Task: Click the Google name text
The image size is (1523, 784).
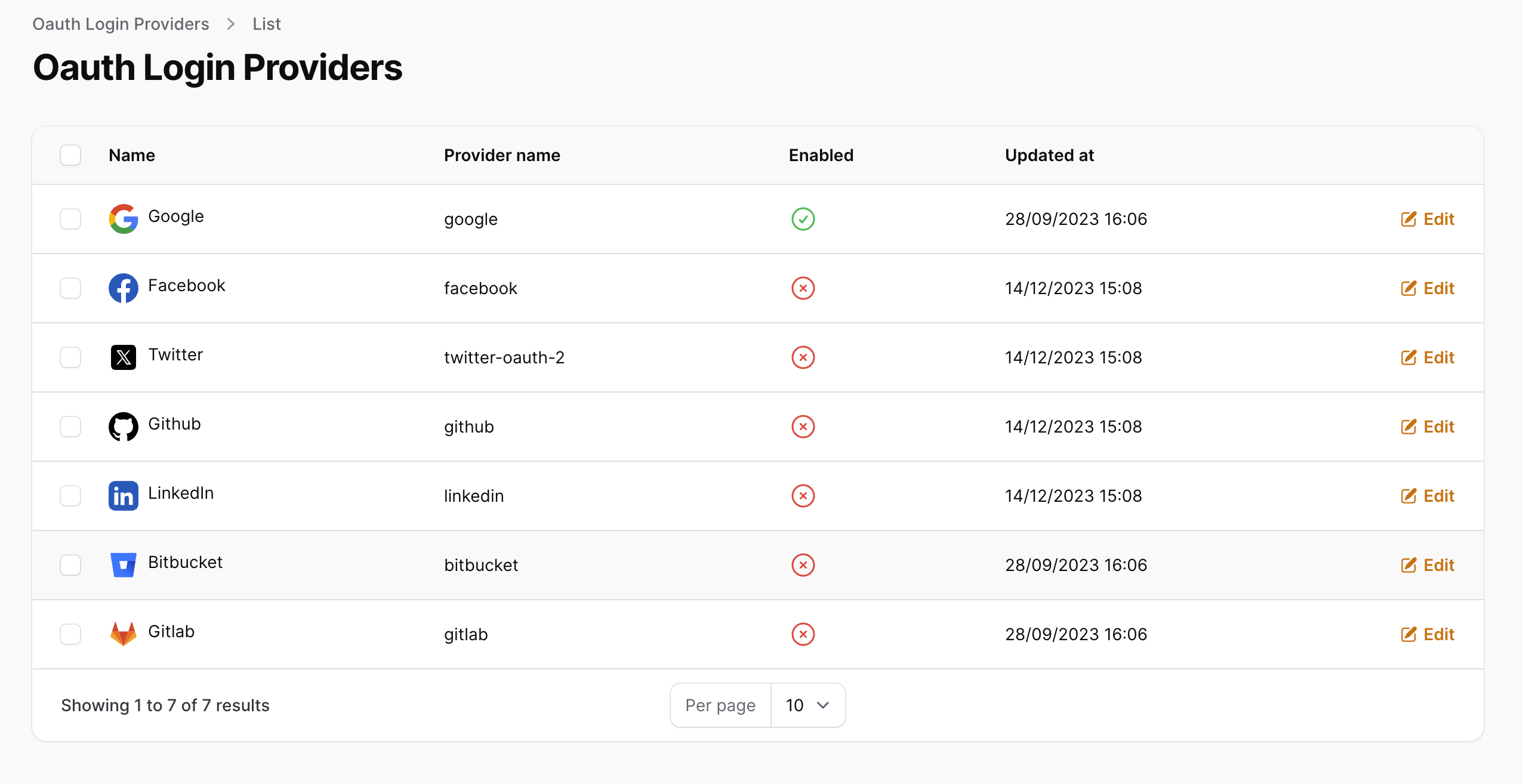Action: 176,216
